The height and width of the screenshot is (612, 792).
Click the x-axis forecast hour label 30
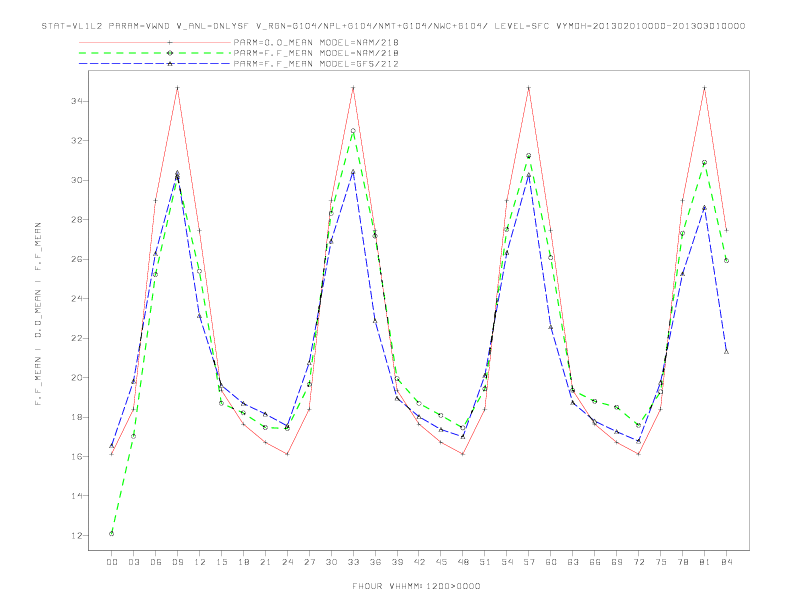pos(331,562)
